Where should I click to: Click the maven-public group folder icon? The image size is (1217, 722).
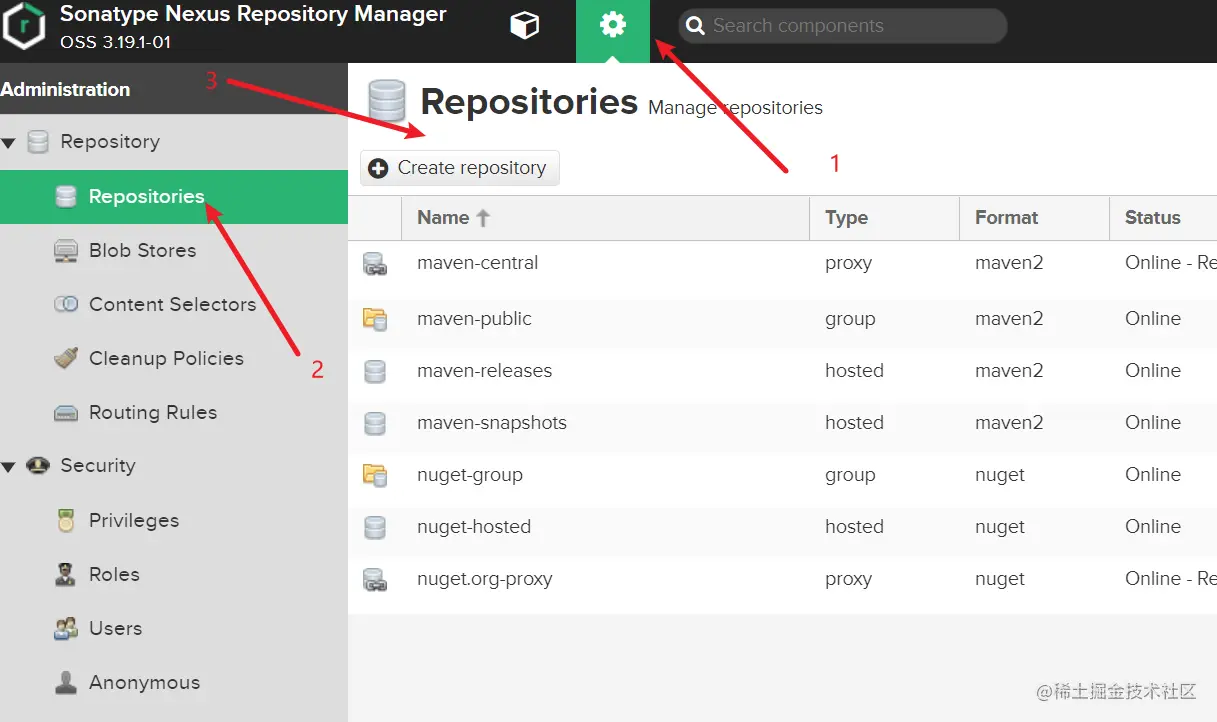(x=375, y=319)
